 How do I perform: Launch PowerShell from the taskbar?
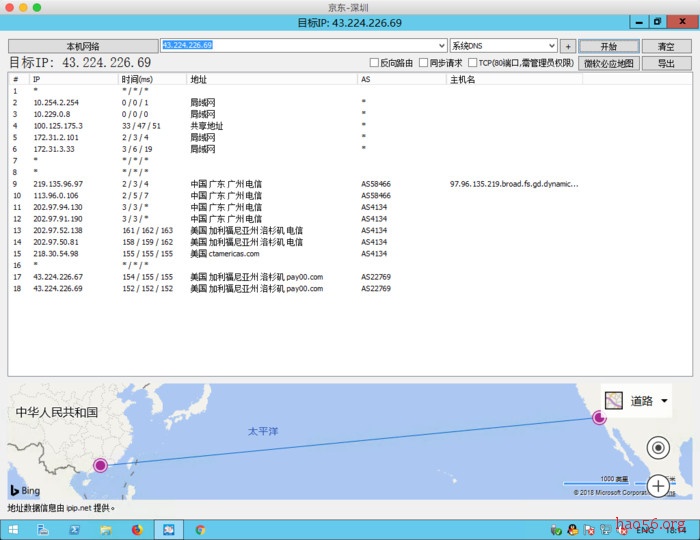[x=74, y=530]
